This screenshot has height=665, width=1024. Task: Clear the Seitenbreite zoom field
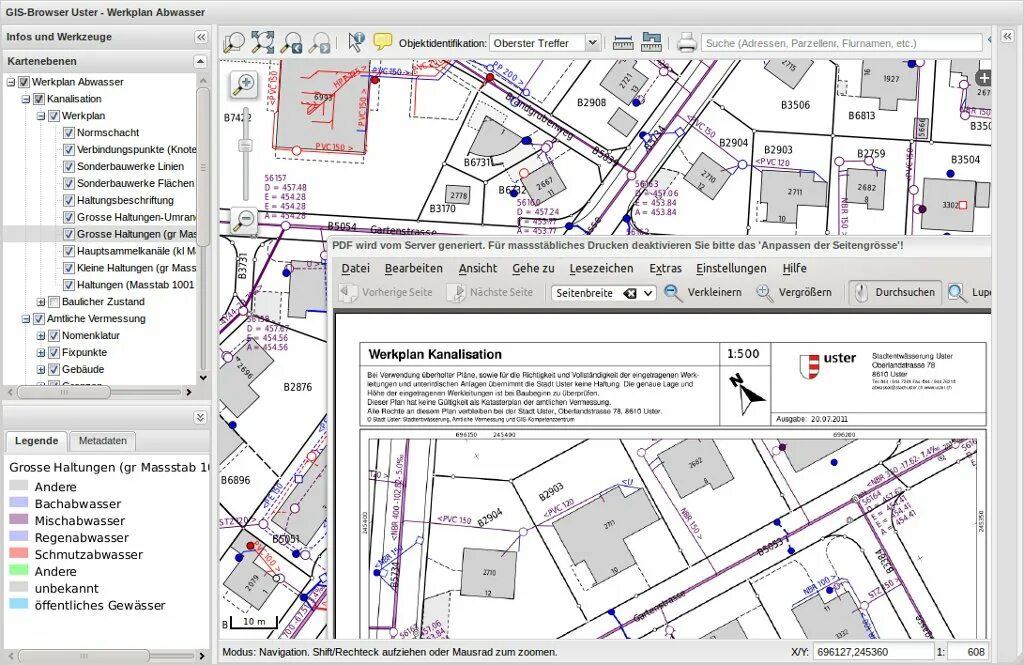(x=630, y=293)
